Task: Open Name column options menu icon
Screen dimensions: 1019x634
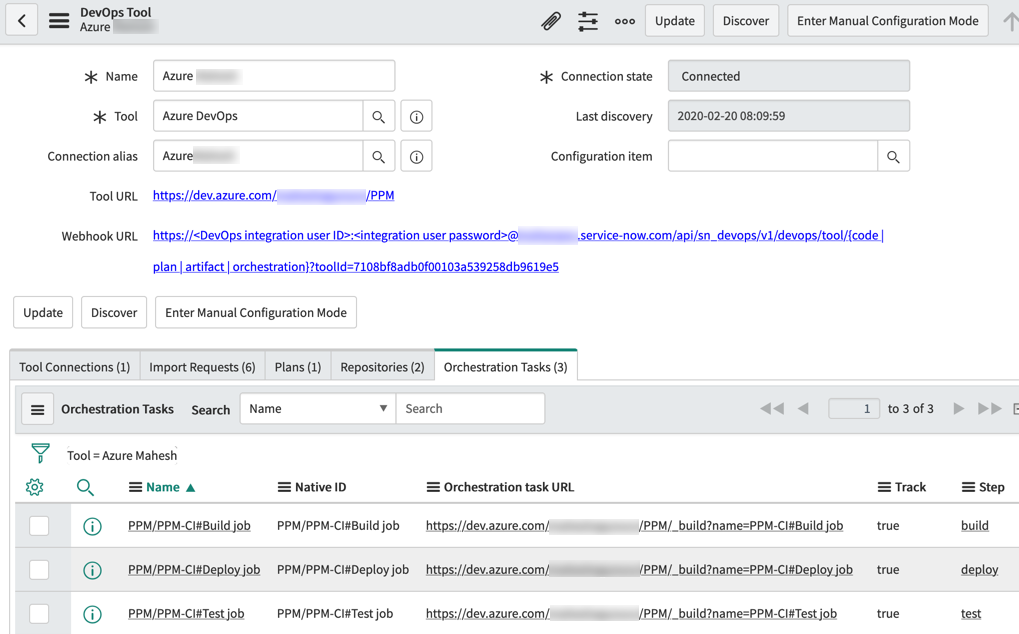Action: click(135, 487)
